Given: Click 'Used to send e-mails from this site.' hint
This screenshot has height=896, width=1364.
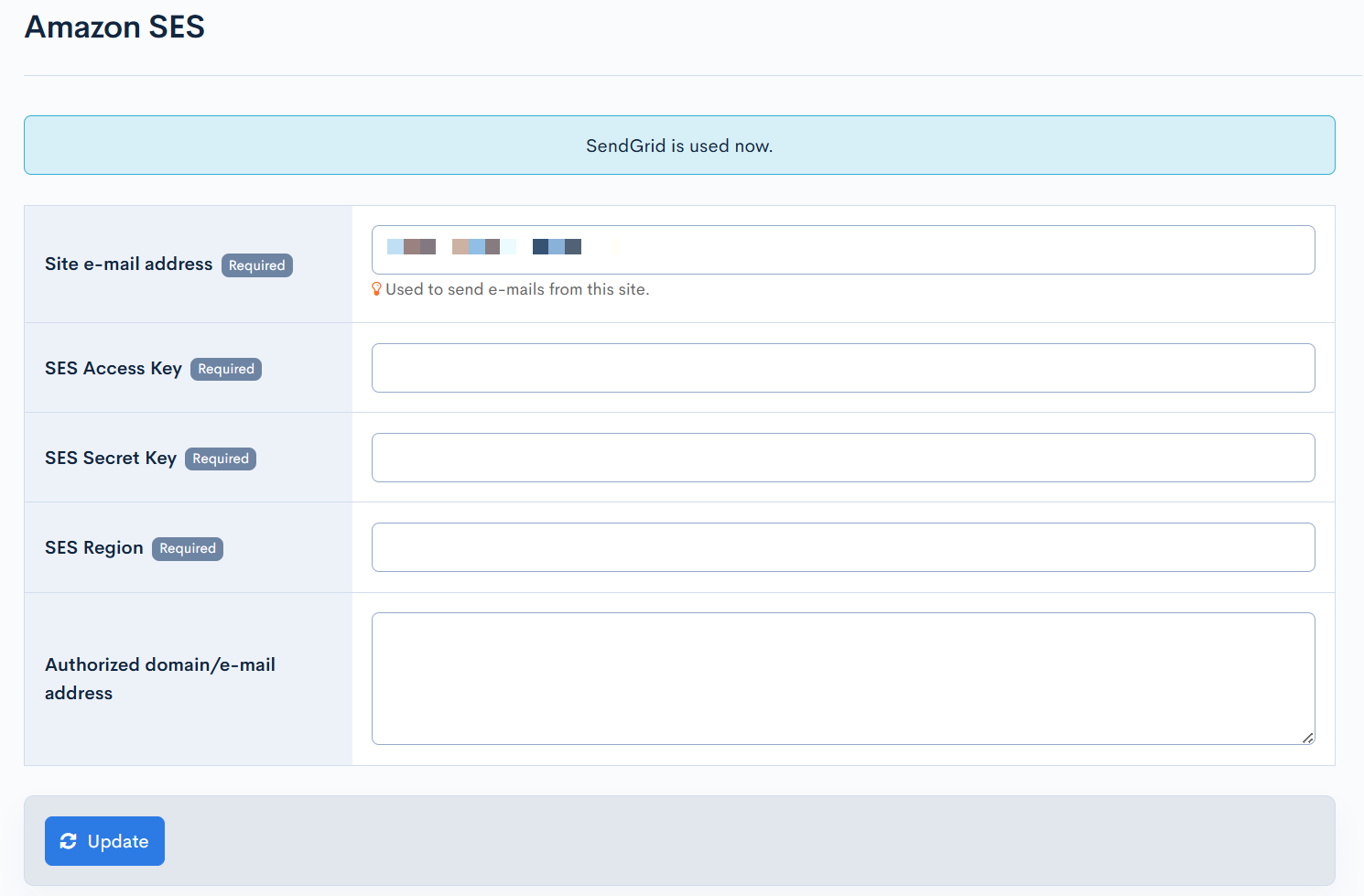Looking at the screenshot, I should point(517,289).
